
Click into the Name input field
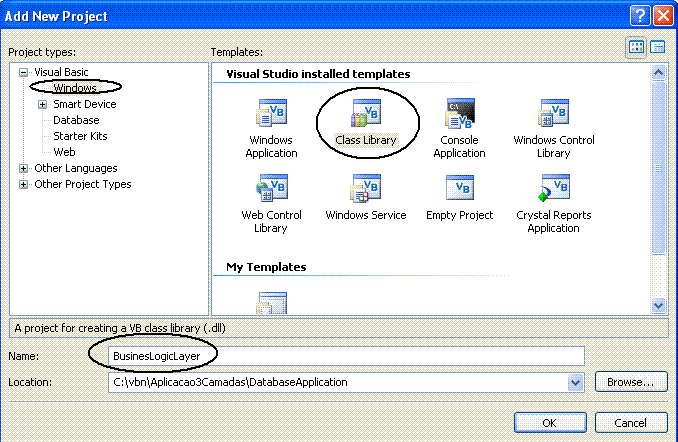(346, 356)
